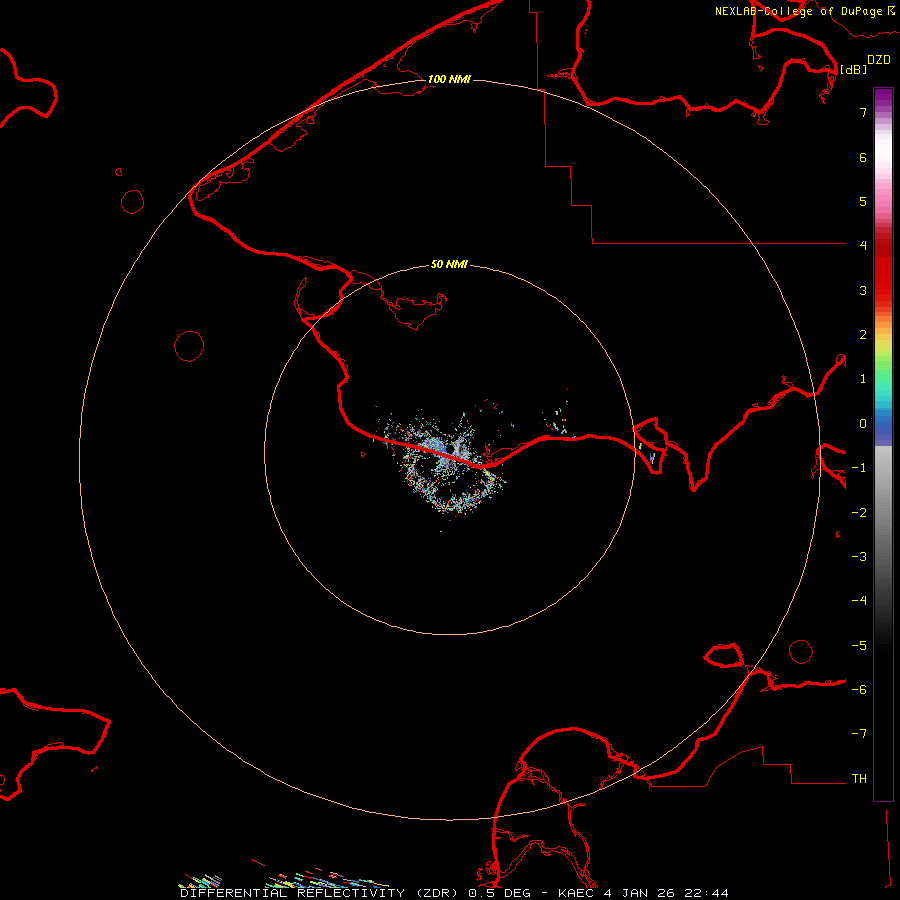Click the 100 NMI range ring label
The image size is (900, 900).
pos(449,79)
